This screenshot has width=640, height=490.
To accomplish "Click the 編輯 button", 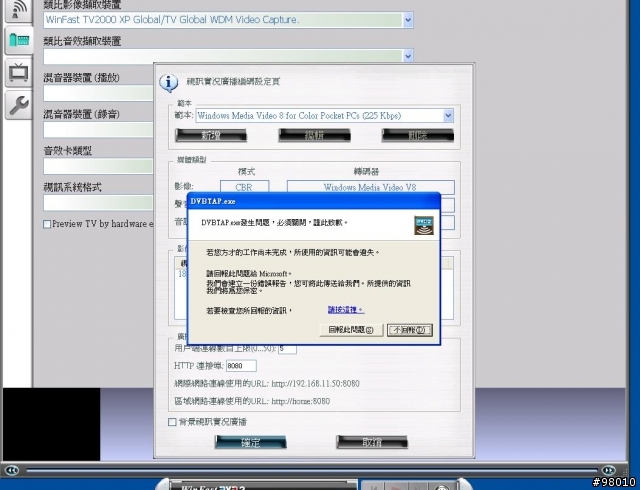I will 314,136.
